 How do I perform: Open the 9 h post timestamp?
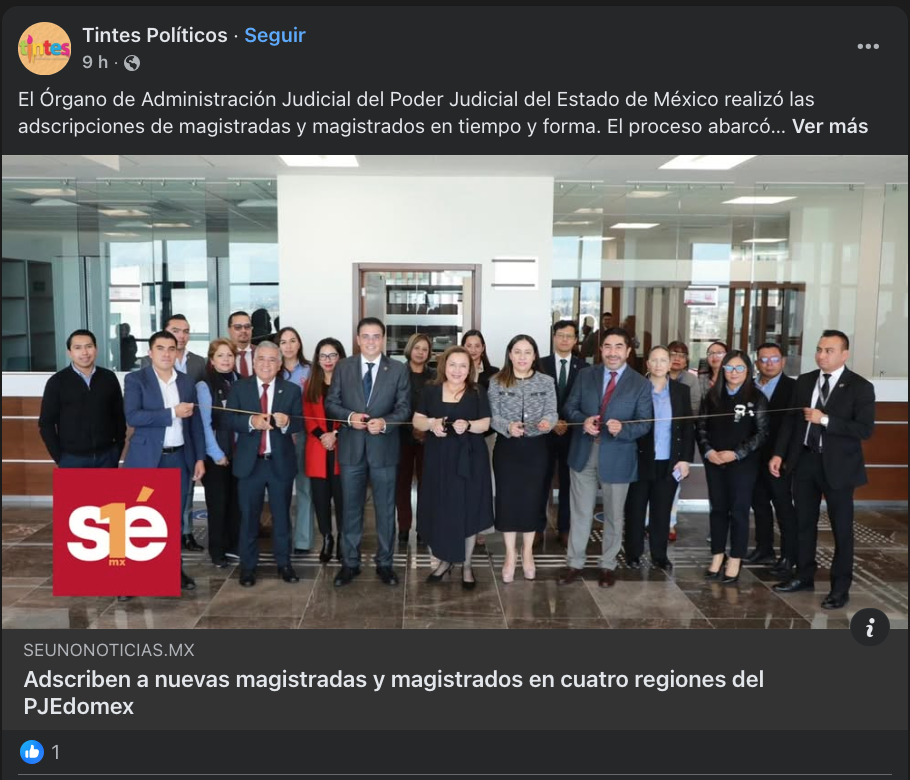95,62
